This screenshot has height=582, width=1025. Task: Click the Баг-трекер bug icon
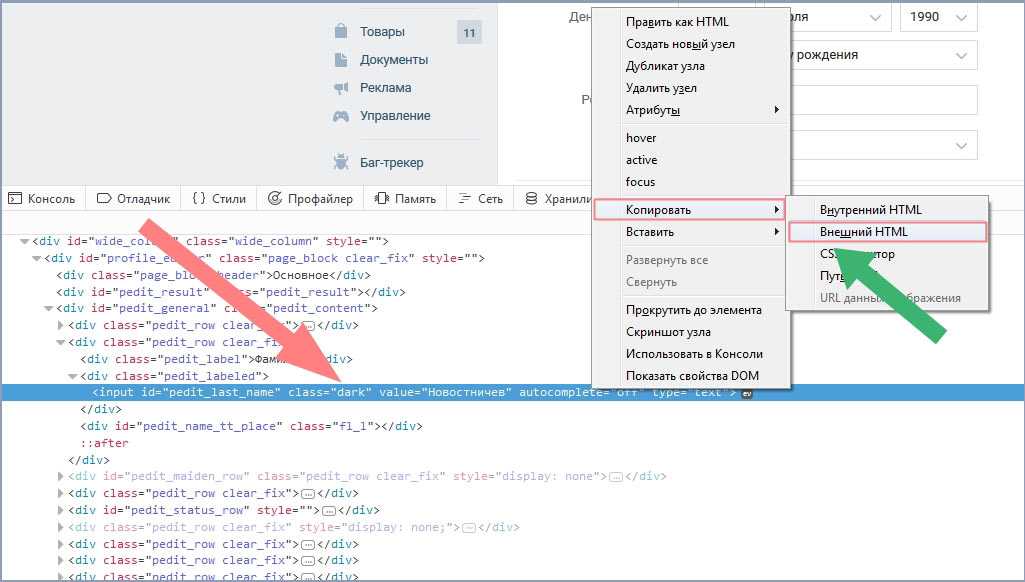tap(341, 163)
